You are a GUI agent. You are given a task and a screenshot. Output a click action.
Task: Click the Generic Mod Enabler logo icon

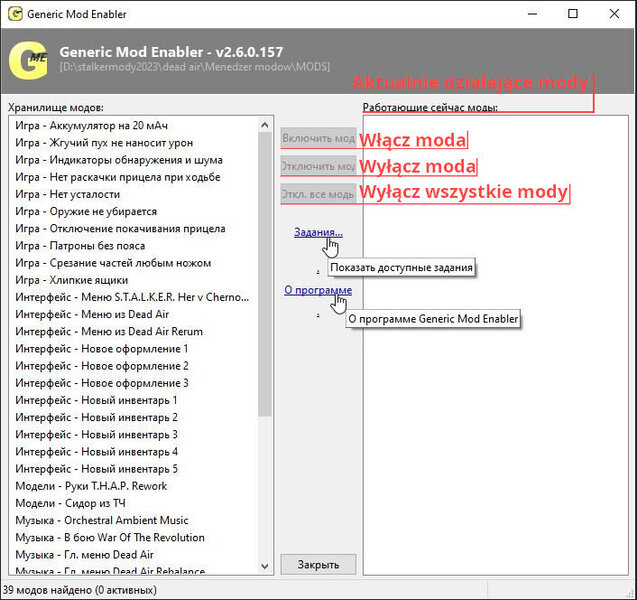pos(28,58)
